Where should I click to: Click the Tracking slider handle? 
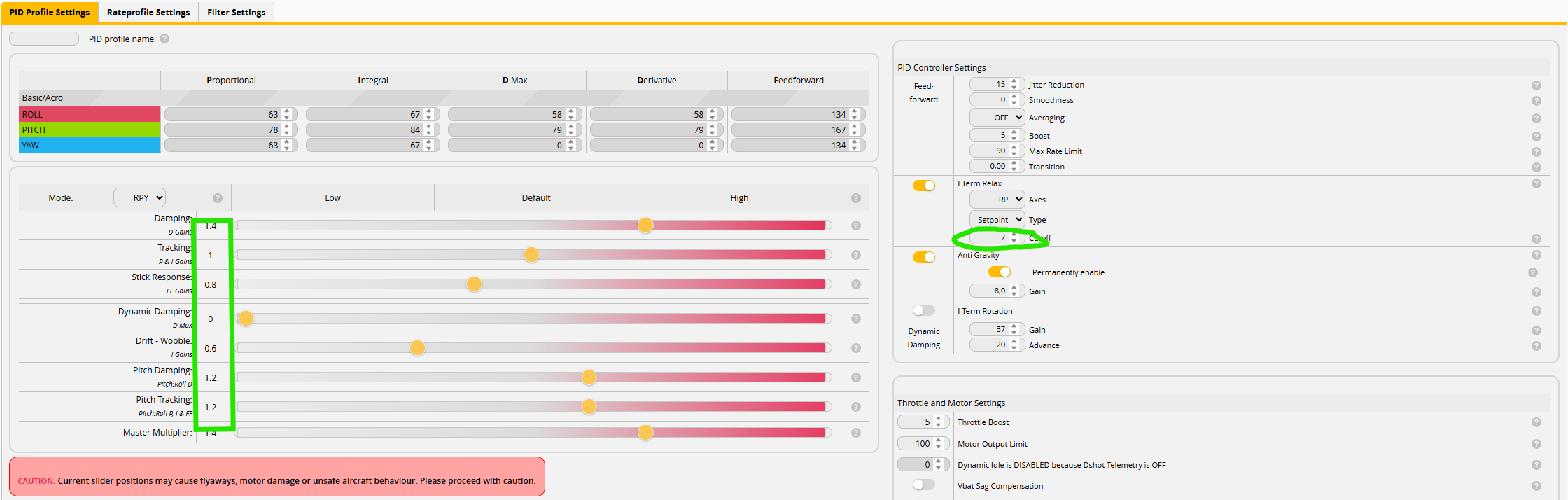pyautogui.click(x=531, y=255)
